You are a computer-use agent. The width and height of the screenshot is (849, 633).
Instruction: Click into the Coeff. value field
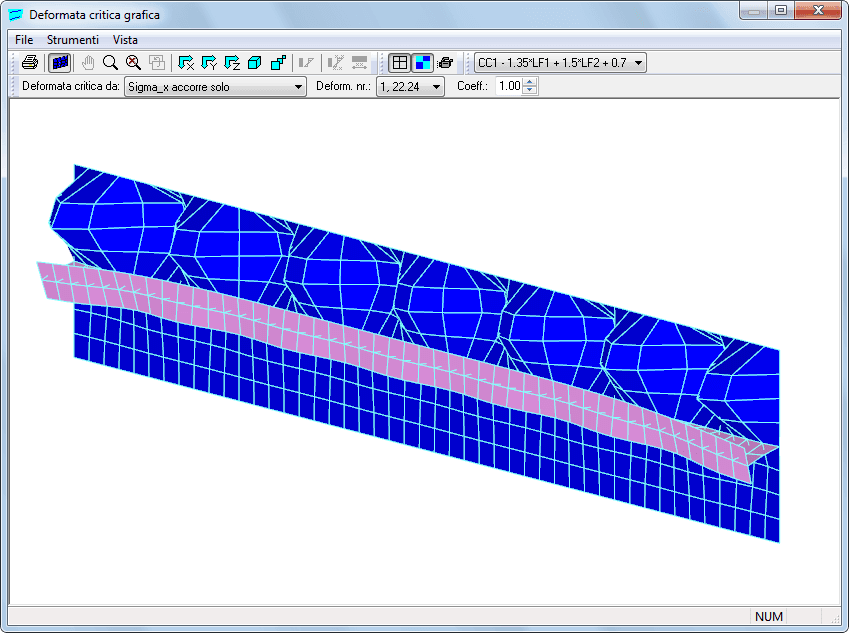509,86
